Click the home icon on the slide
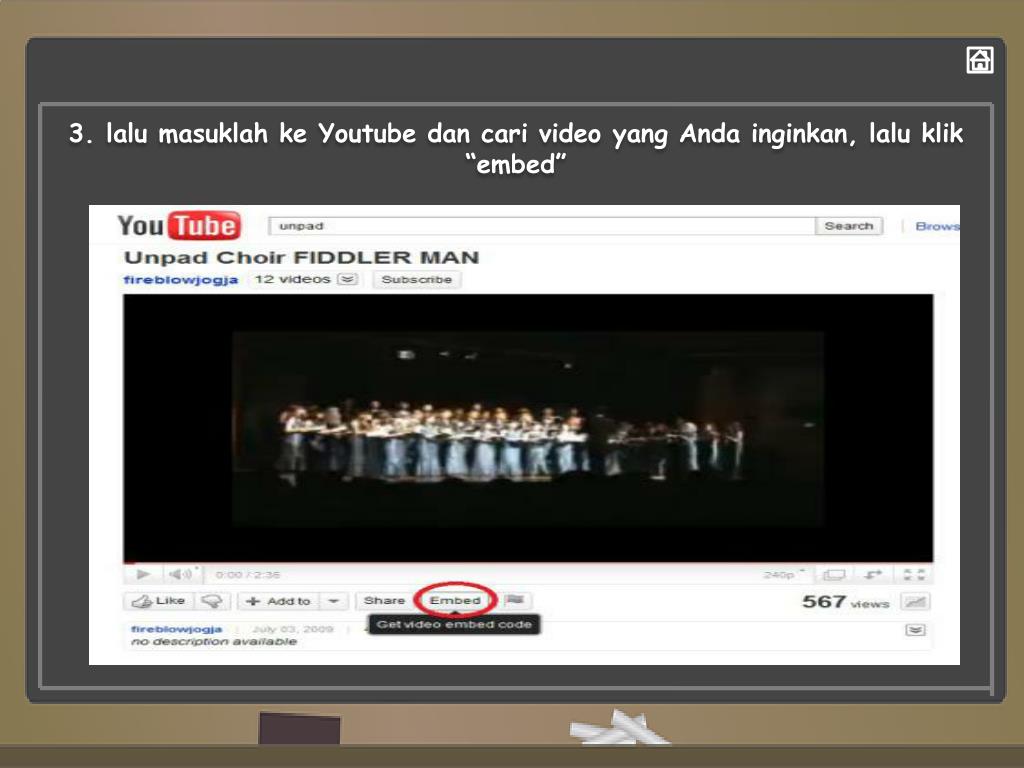 click(980, 61)
